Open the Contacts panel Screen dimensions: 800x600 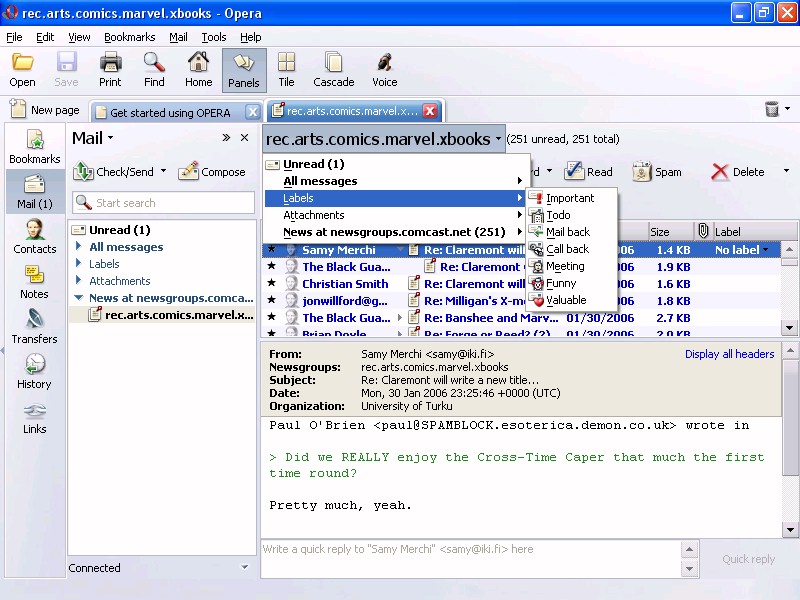pos(35,236)
